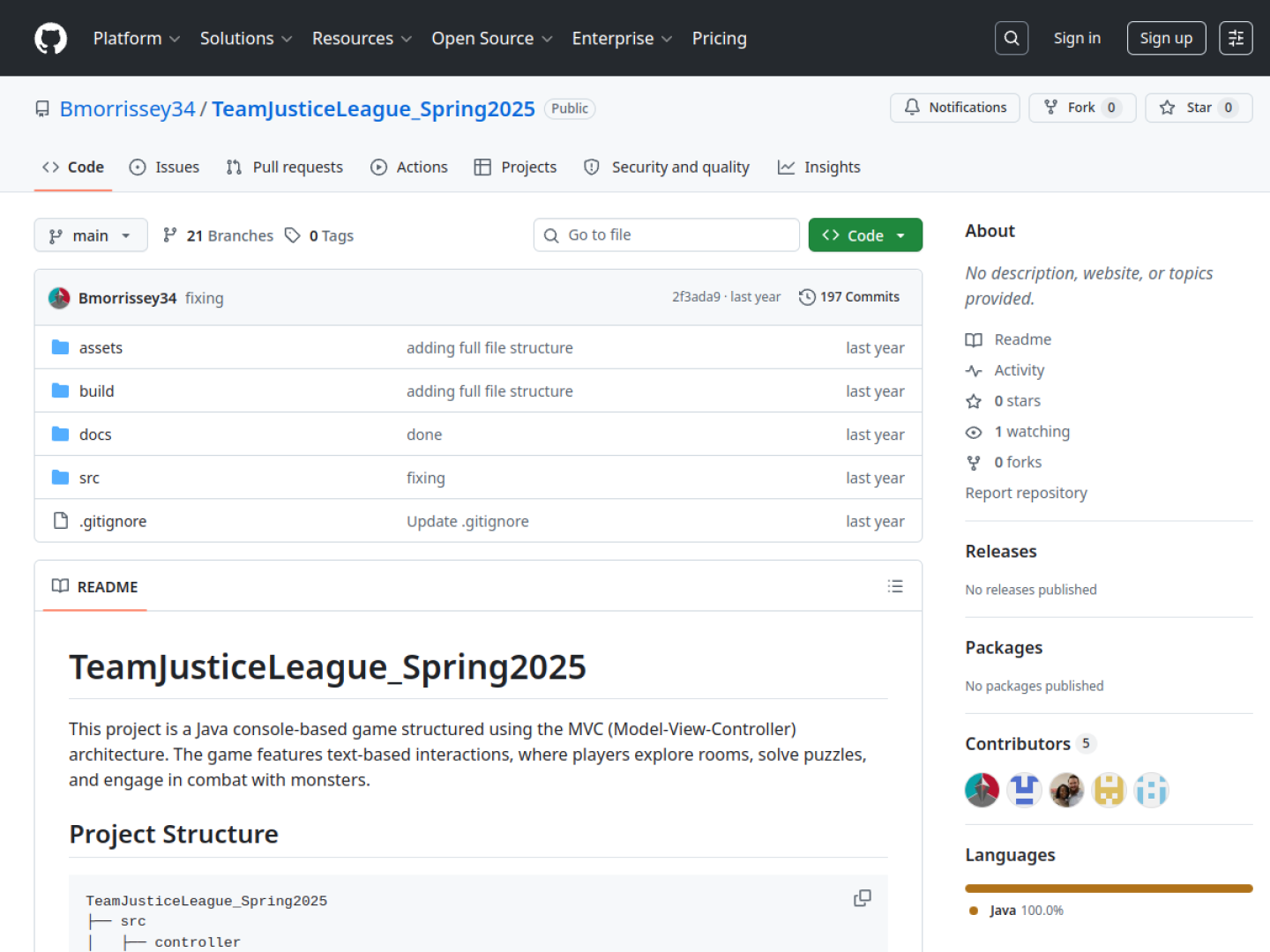The width and height of the screenshot is (1270, 952).
Task: Expand the Enterprise menu
Action: click(x=622, y=39)
